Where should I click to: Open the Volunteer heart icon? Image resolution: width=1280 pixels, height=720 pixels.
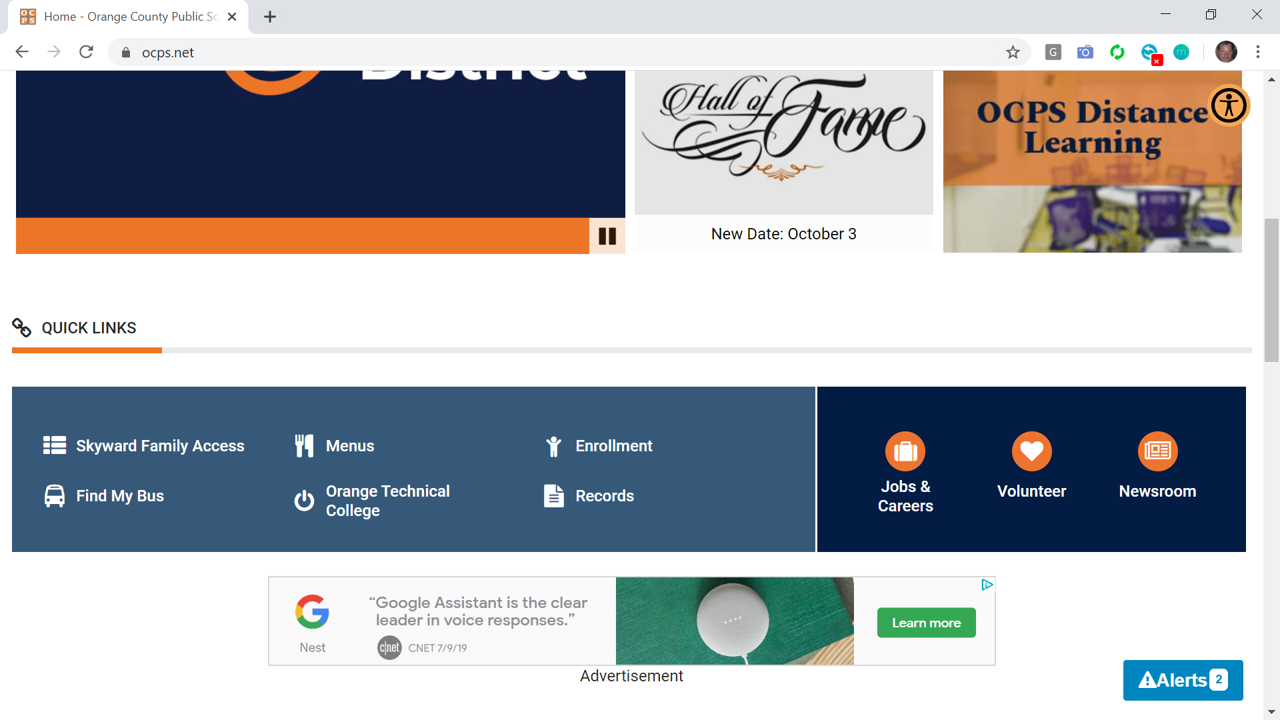(x=1031, y=451)
